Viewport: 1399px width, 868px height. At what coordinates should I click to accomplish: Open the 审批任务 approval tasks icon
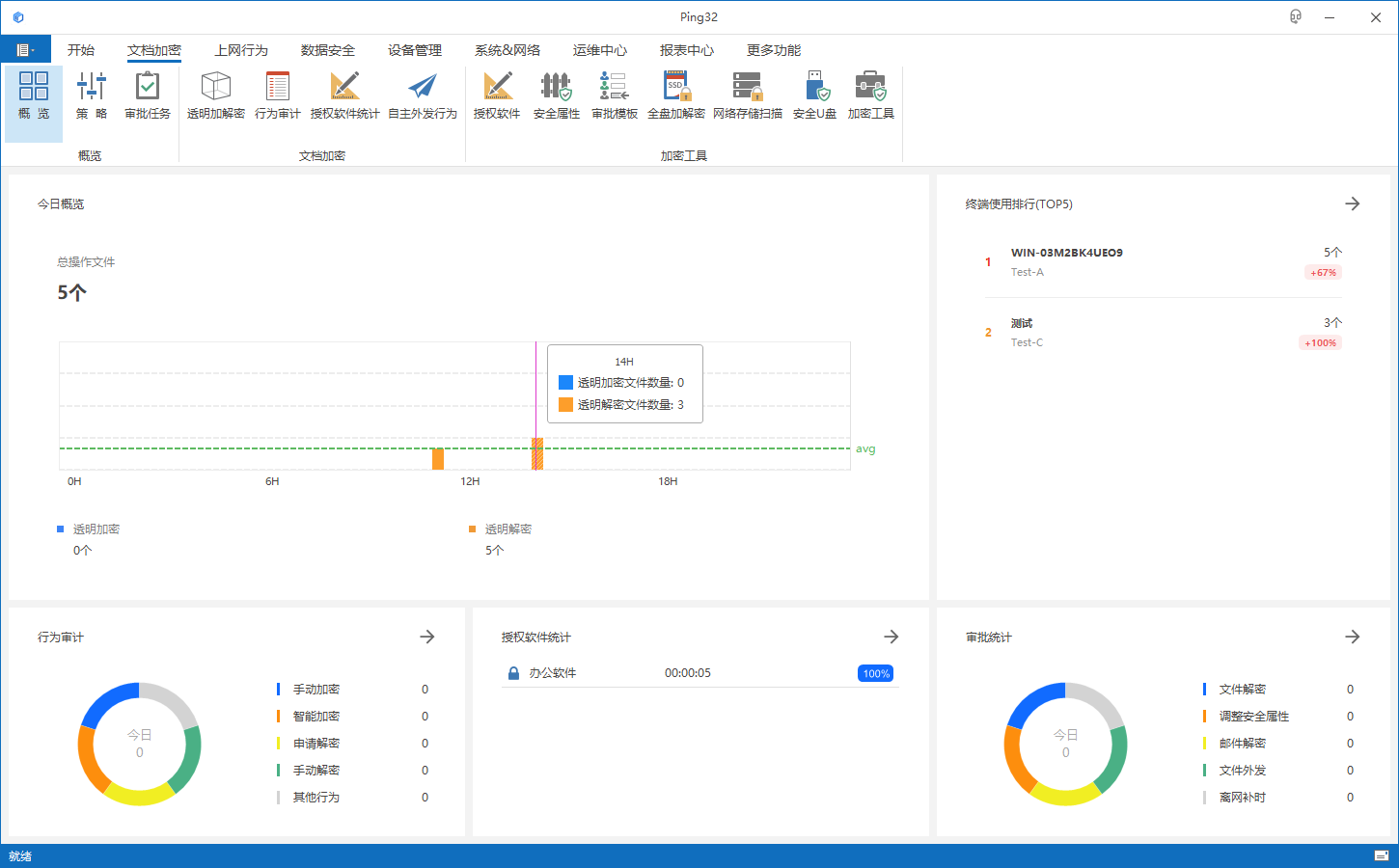coord(148,95)
